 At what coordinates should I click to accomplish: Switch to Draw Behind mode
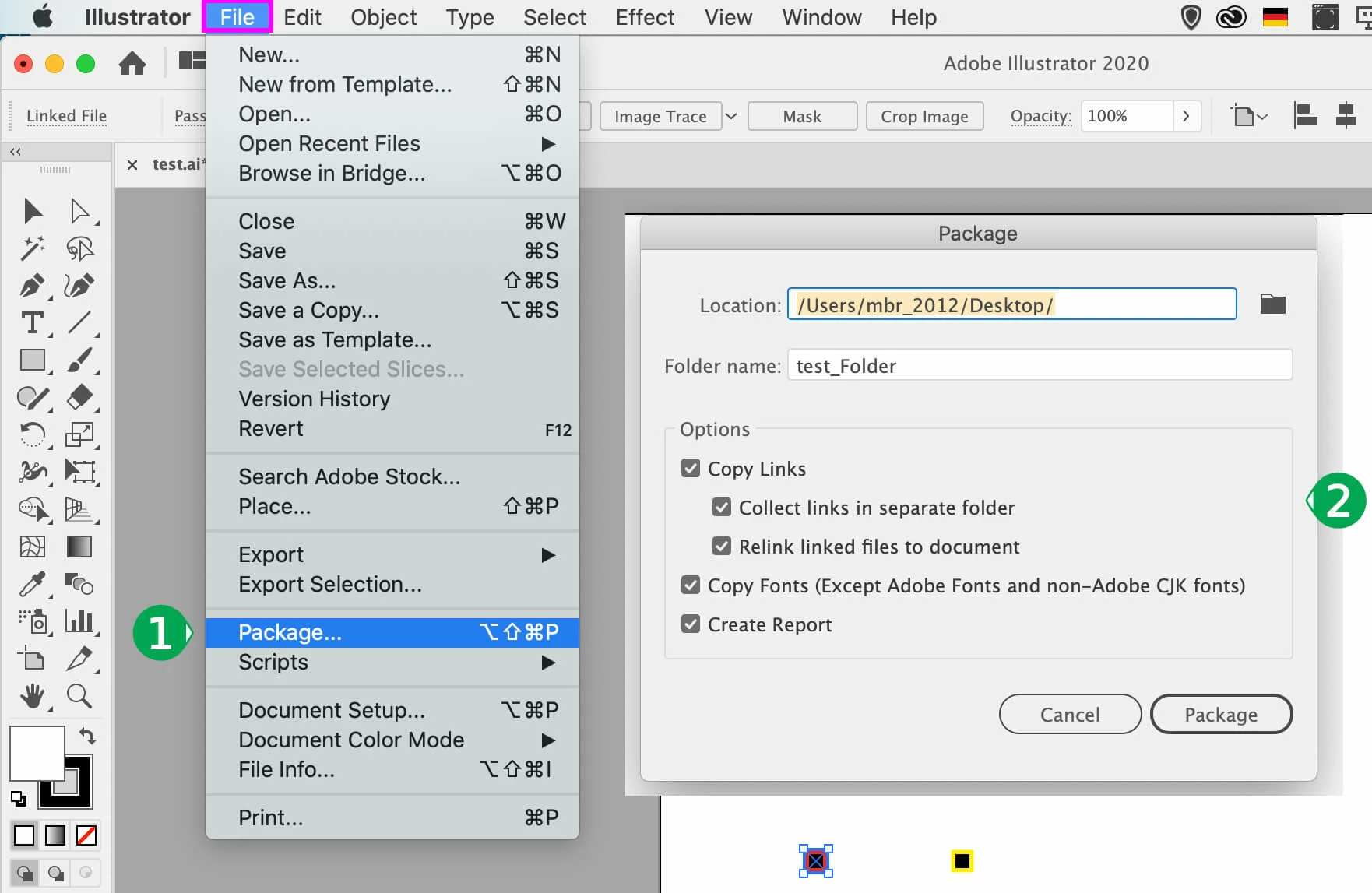55,873
